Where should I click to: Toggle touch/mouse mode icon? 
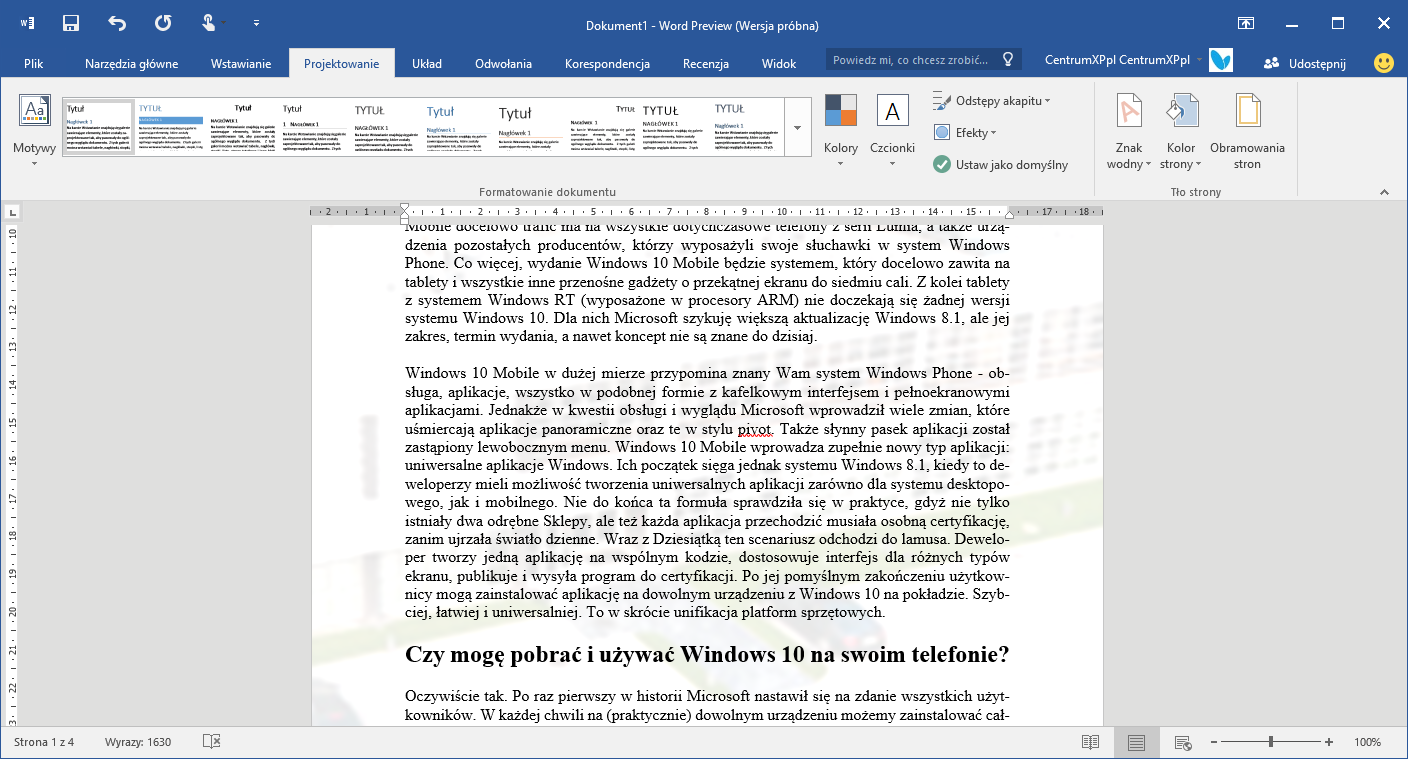tap(208, 22)
